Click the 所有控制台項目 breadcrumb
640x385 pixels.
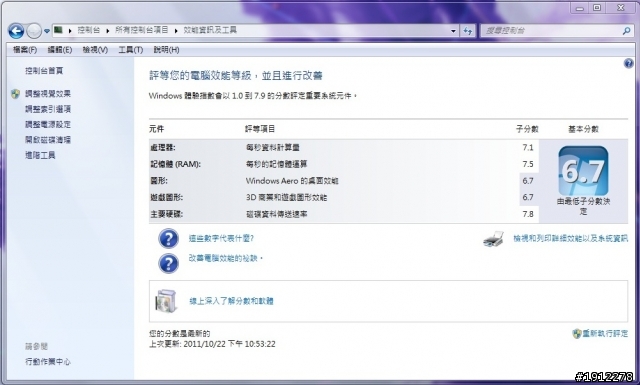[x=142, y=30]
